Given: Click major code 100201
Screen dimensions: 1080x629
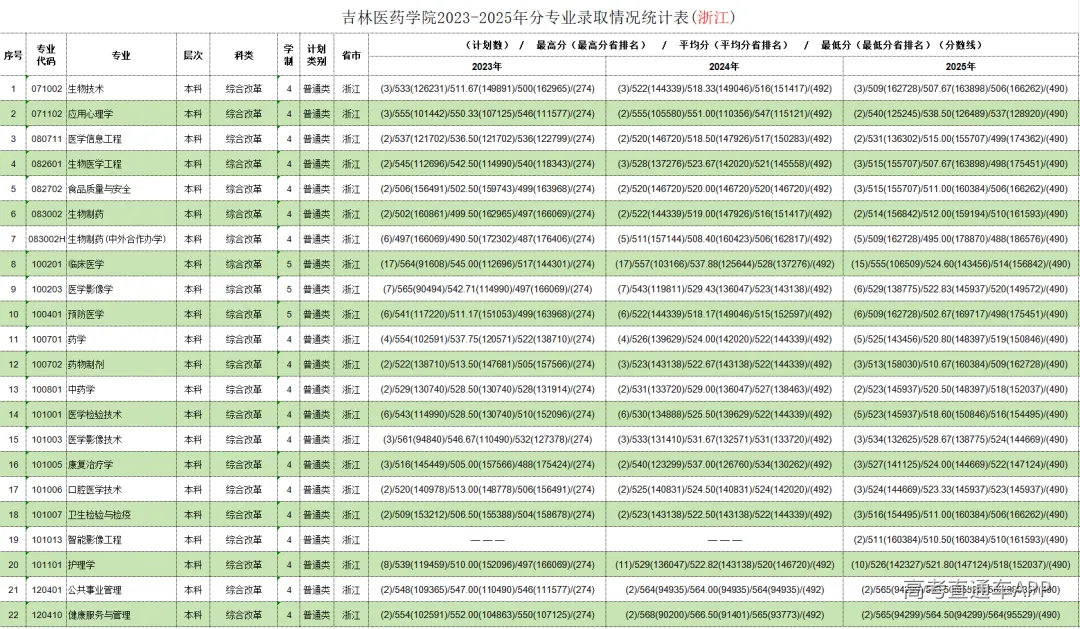Looking at the screenshot, I should (46, 264).
